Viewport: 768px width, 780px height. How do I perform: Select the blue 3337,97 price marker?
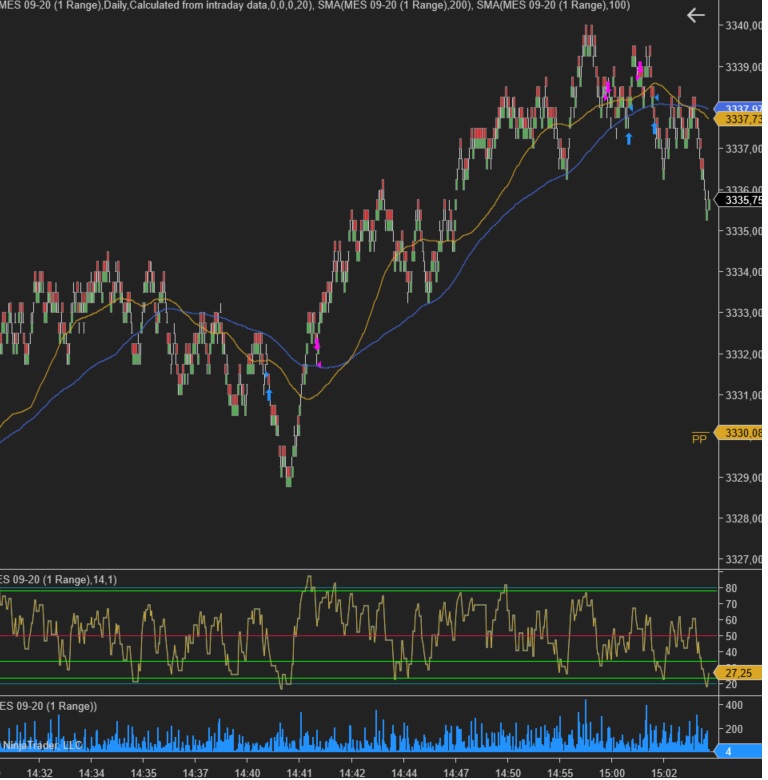(x=738, y=107)
